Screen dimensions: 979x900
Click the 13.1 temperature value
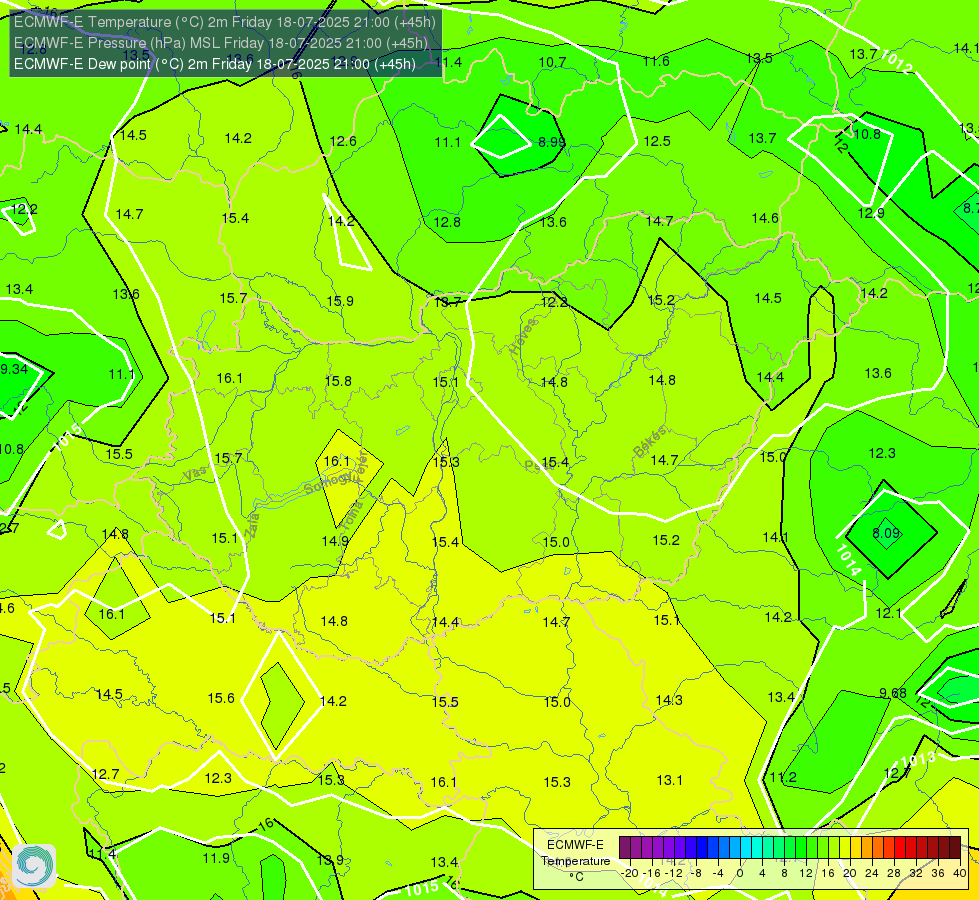(x=670, y=780)
